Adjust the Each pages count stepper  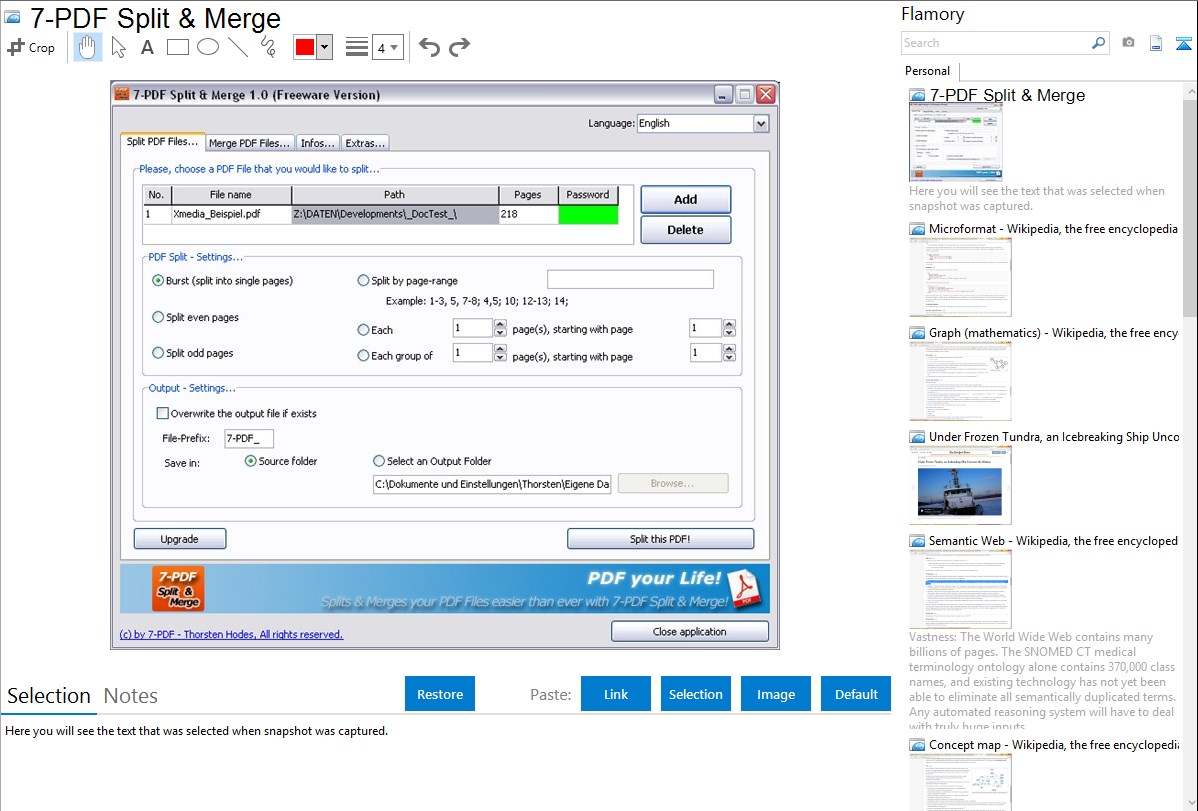(x=500, y=329)
